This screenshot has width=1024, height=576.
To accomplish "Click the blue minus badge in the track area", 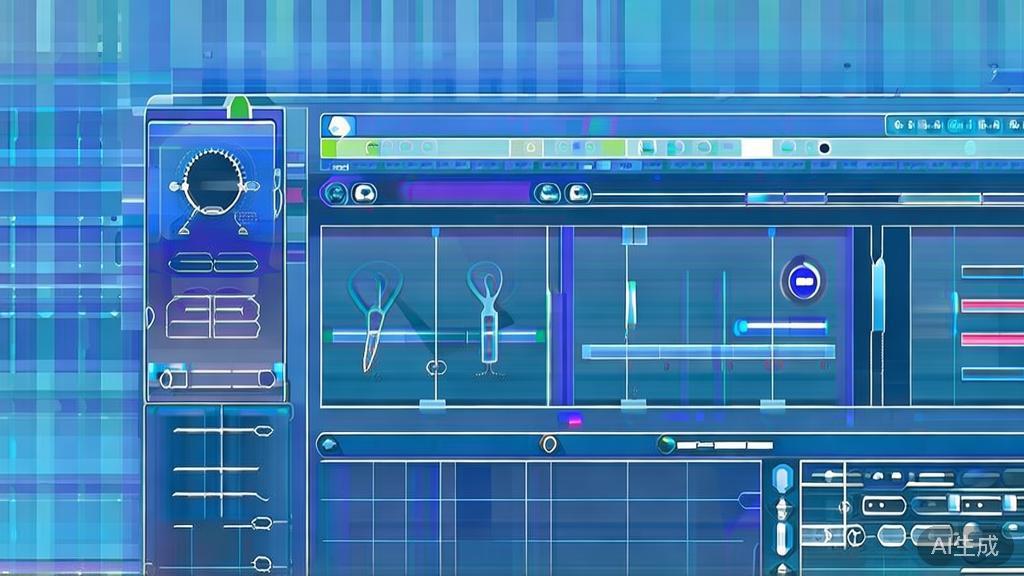I will tap(803, 282).
